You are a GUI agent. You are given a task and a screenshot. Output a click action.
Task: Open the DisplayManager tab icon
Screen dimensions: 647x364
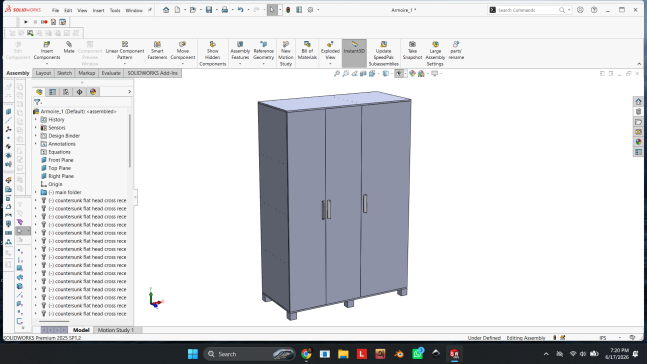click(93, 92)
